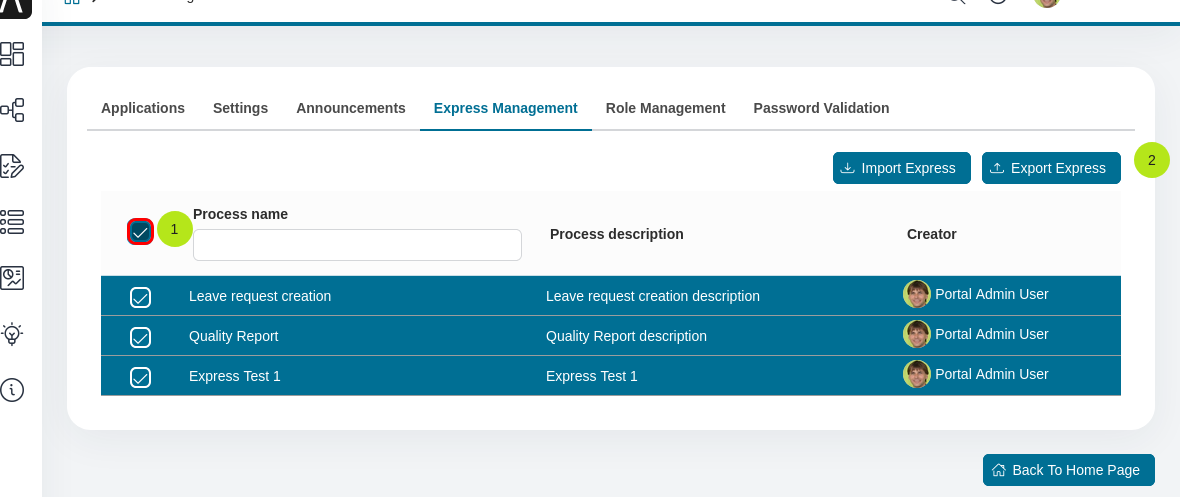Uncheck the Express Test 1 row checkbox
The width and height of the screenshot is (1180, 497).
tap(141, 377)
